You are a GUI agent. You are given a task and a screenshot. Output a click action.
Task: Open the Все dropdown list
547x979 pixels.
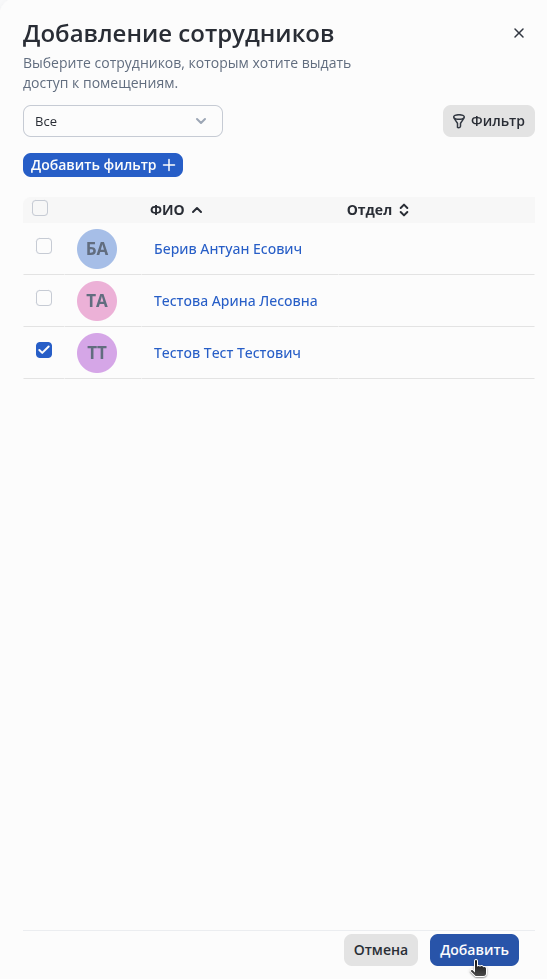pyautogui.click(x=123, y=121)
